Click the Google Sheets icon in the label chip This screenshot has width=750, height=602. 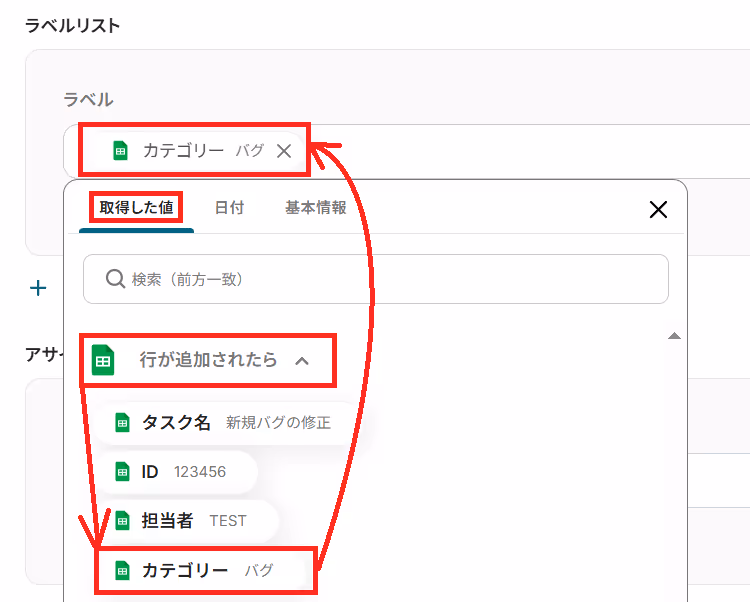click(120, 151)
